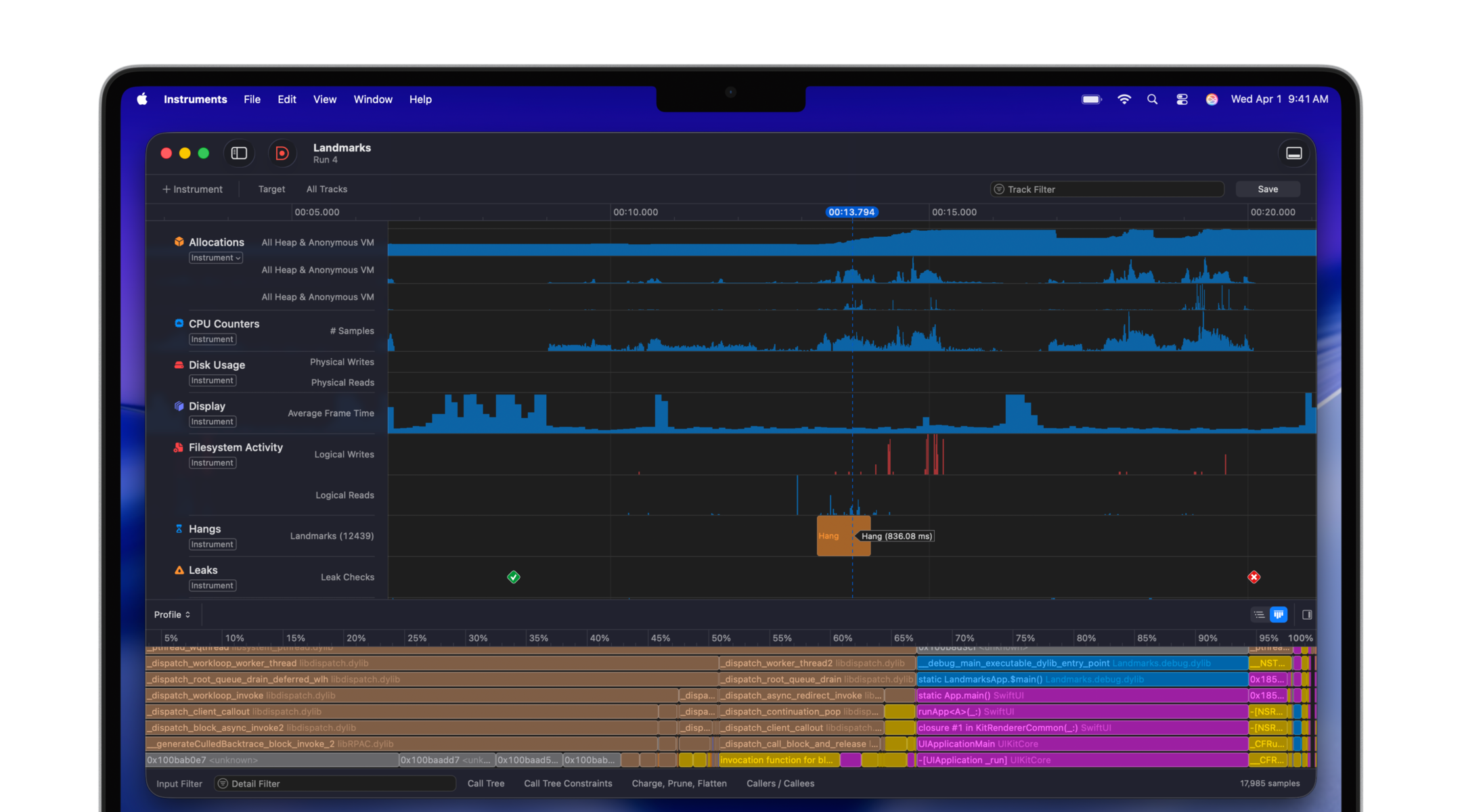Click the Save button
Screen dimensions: 1462x812
1267,189
